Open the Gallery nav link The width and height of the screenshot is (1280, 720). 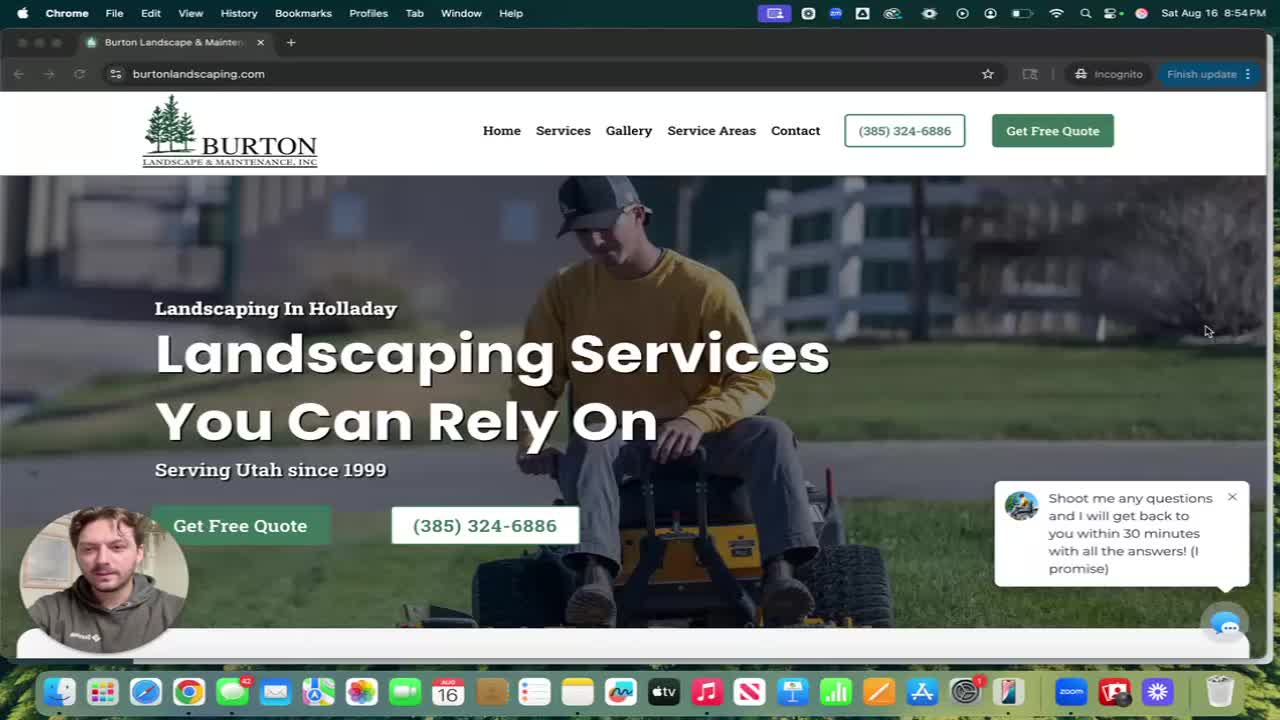click(629, 131)
